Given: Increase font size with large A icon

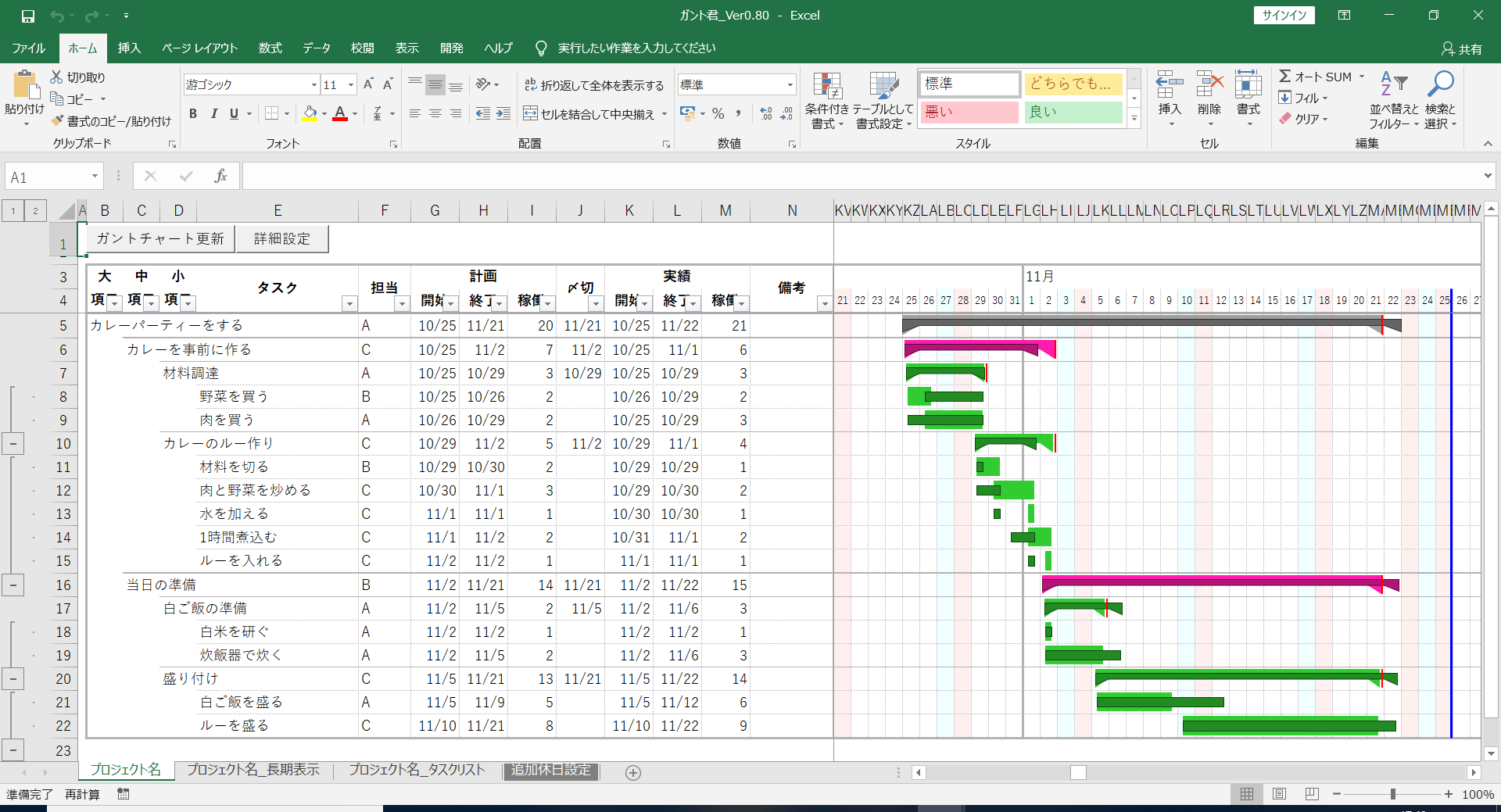Looking at the screenshot, I should tap(368, 84).
